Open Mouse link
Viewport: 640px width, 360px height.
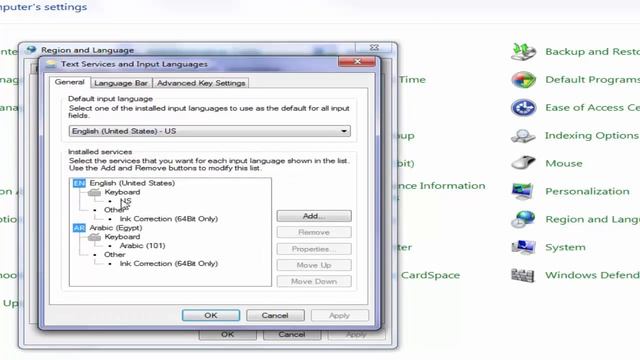point(564,163)
